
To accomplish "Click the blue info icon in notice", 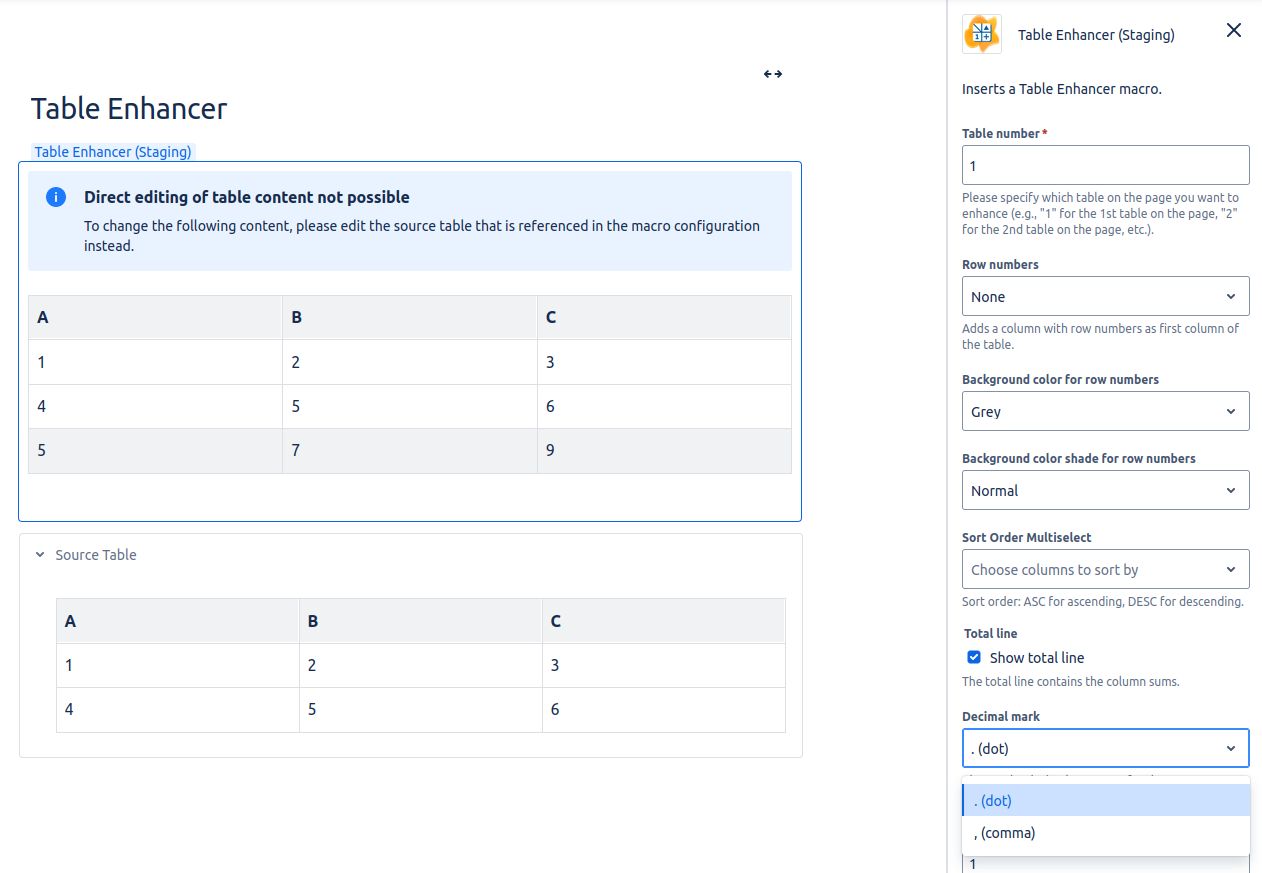I will [x=56, y=197].
